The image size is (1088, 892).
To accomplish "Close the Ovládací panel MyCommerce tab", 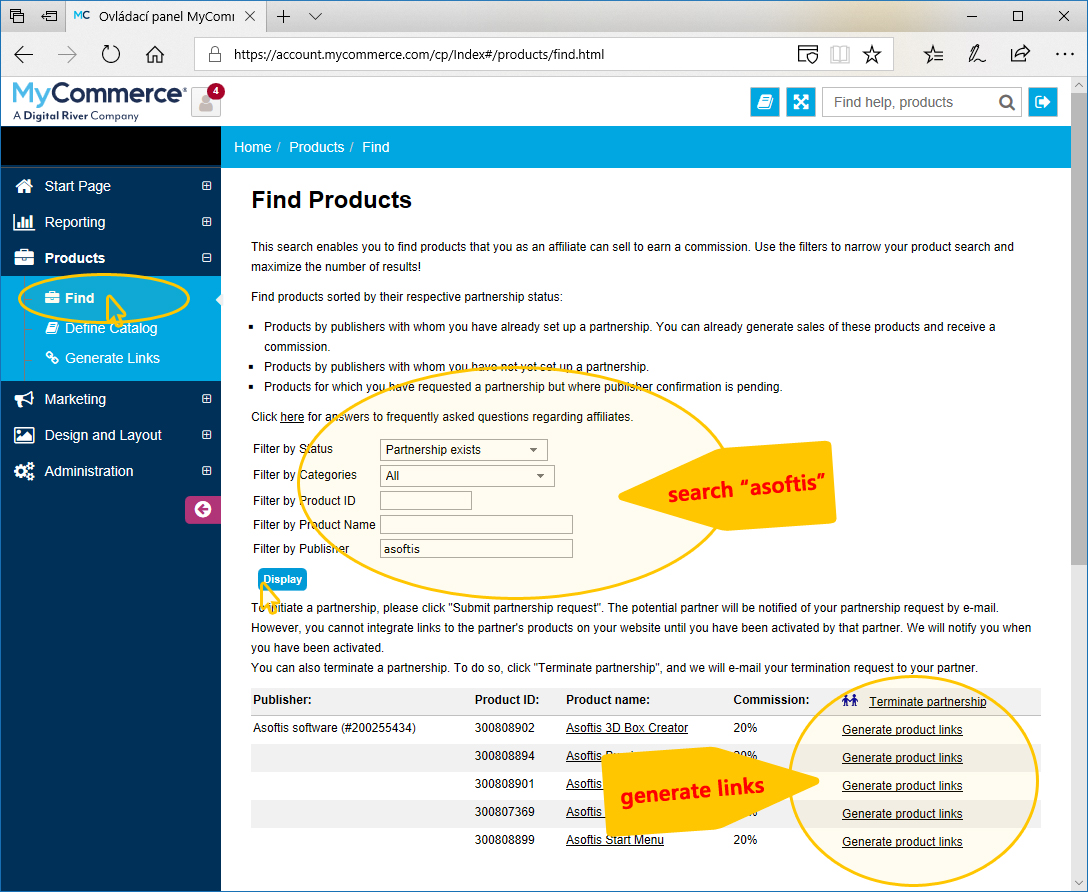I will pyautogui.click(x=250, y=17).
